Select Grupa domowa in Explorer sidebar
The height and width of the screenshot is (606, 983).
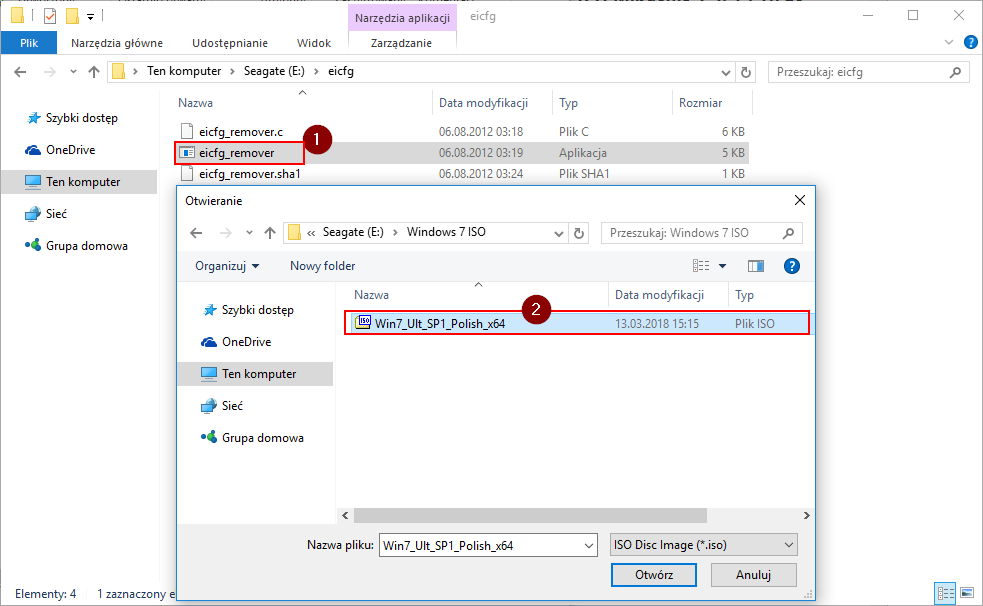(x=76, y=246)
